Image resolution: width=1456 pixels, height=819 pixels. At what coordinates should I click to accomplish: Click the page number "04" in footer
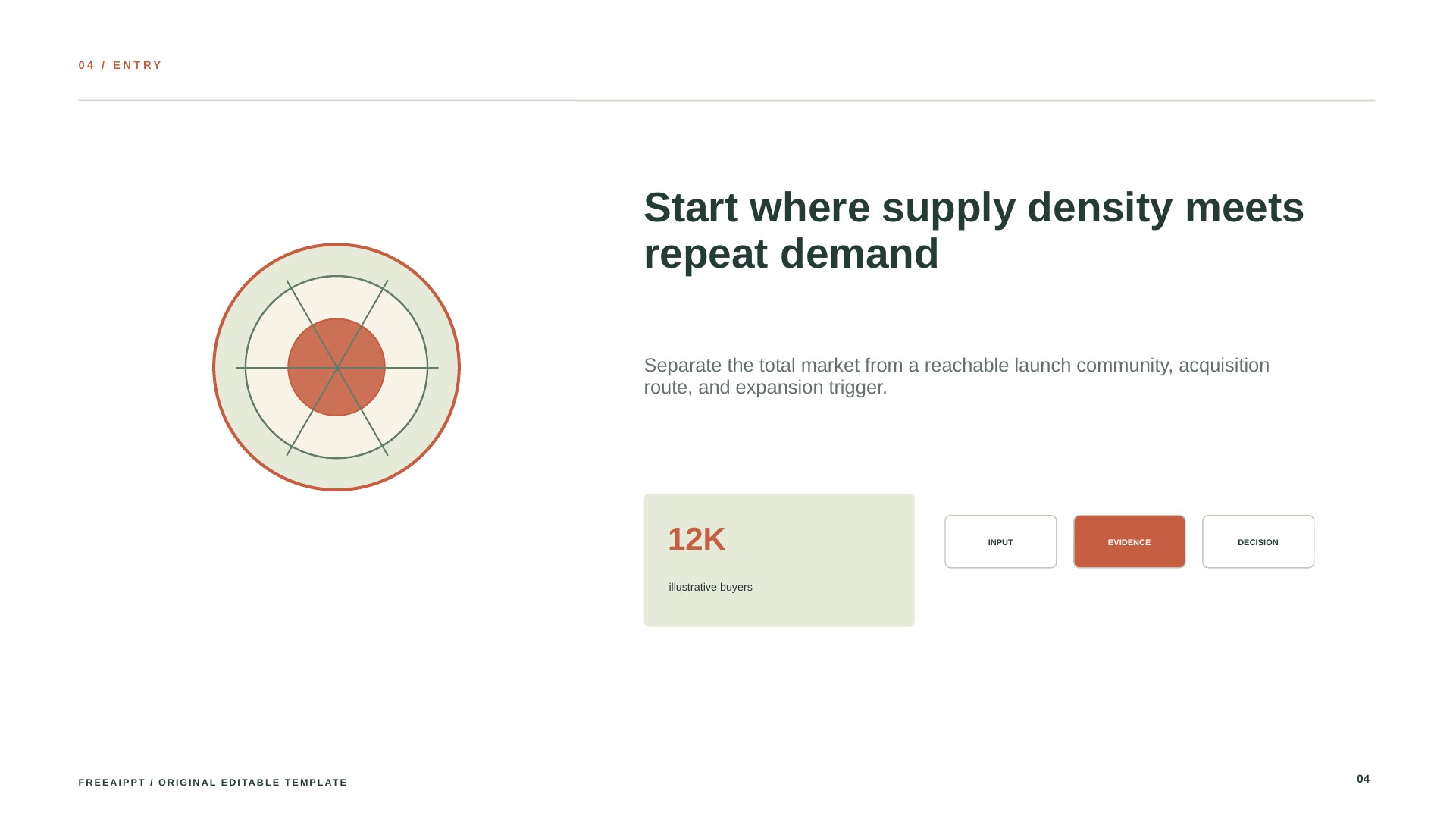tap(1363, 779)
